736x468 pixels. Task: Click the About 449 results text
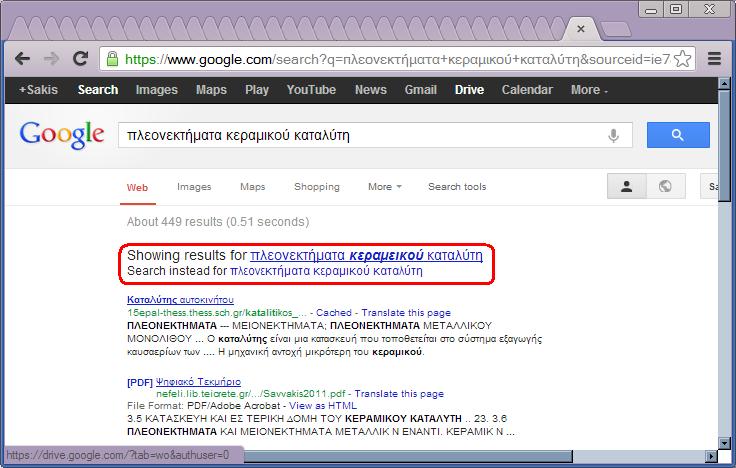(x=218, y=222)
